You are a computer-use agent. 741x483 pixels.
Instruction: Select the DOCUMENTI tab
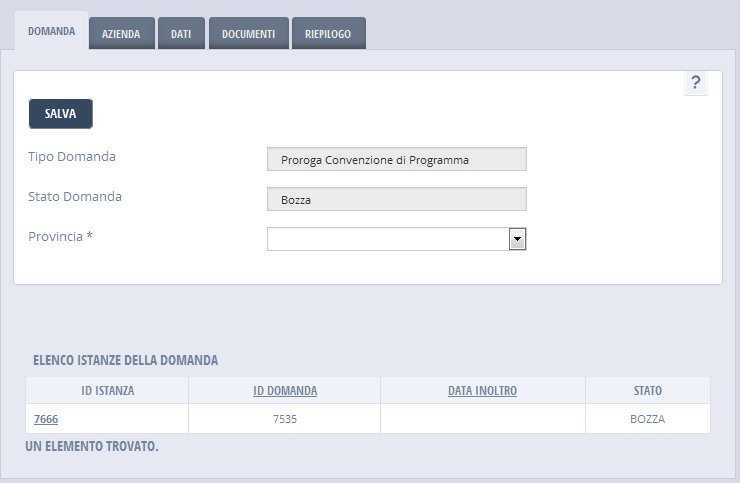248,33
